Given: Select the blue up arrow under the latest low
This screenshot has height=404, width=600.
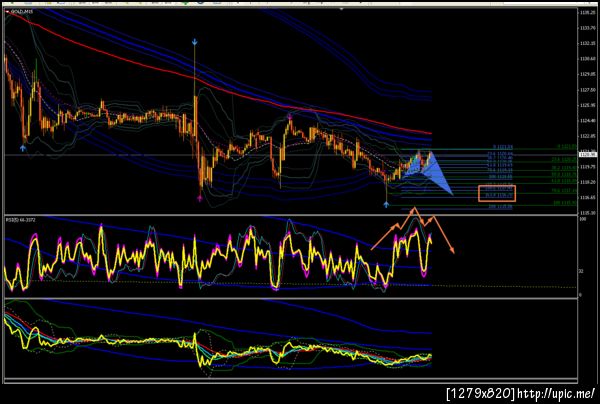Looking at the screenshot, I should tap(386, 205).
